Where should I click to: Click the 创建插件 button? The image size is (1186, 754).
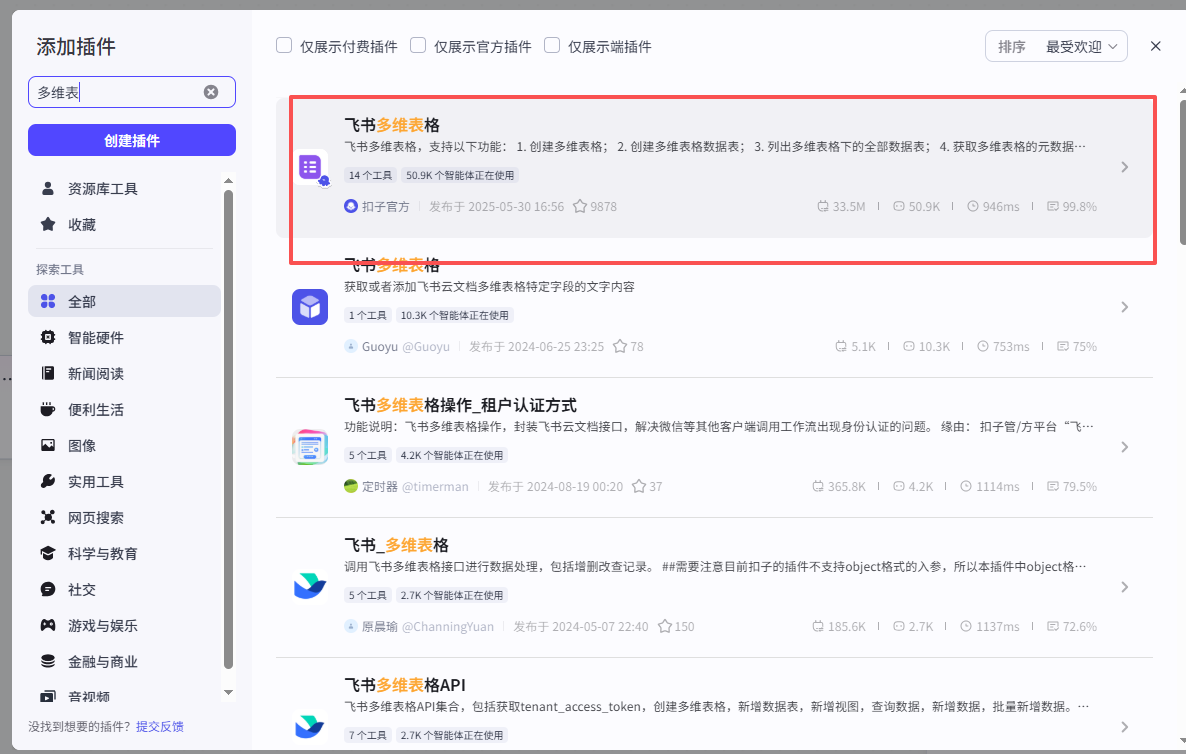pos(132,140)
